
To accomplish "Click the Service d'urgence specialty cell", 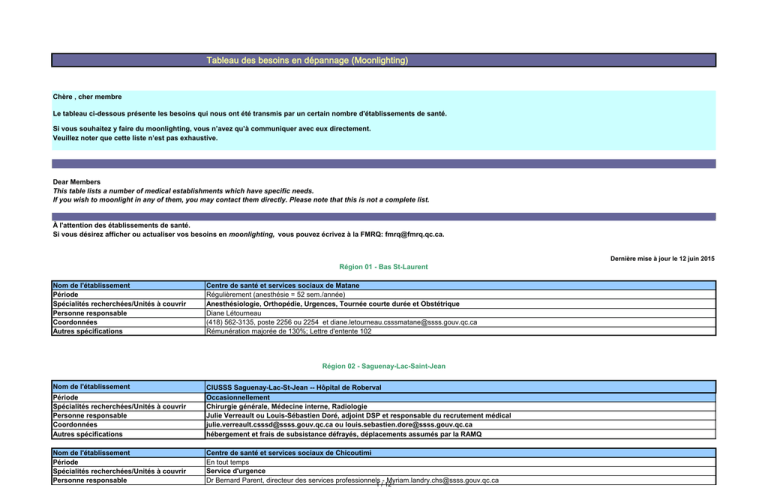I will tap(238, 472).
